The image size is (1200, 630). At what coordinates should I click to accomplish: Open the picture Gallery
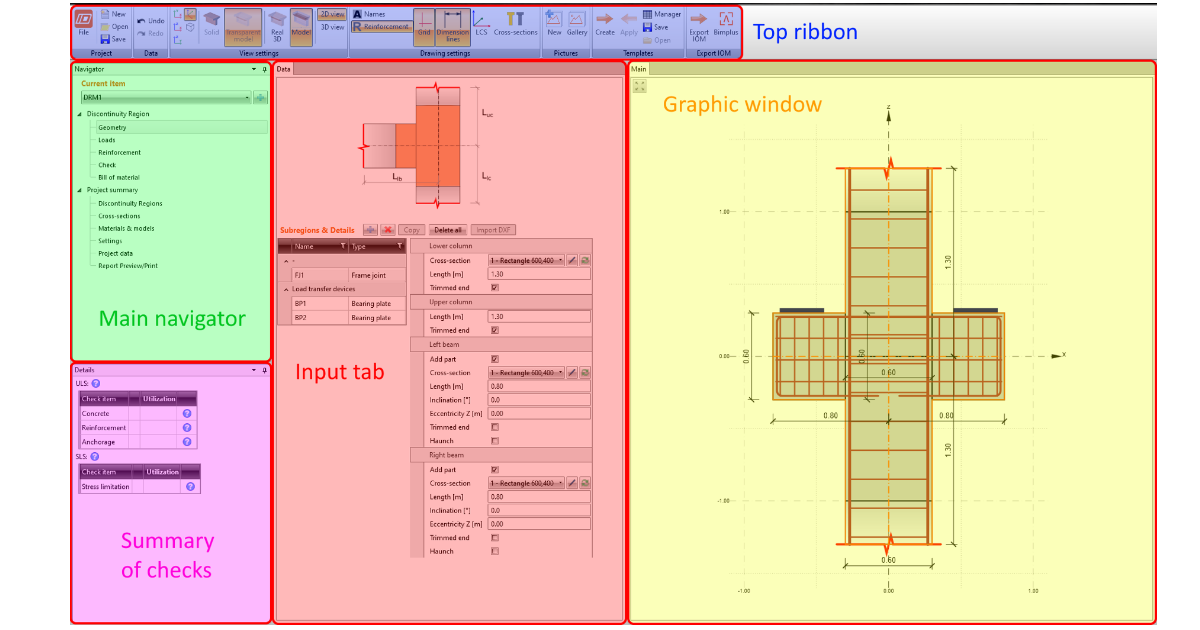[578, 24]
